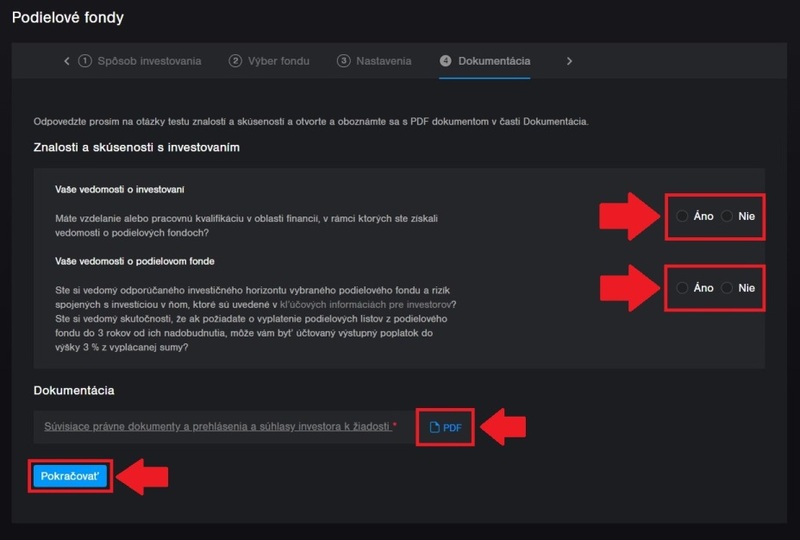This screenshot has width=800, height=540.
Task: Click the Znalosti a skúsenosti s investovaním heading
Action: pyautogui.click(x=136, y=148)
